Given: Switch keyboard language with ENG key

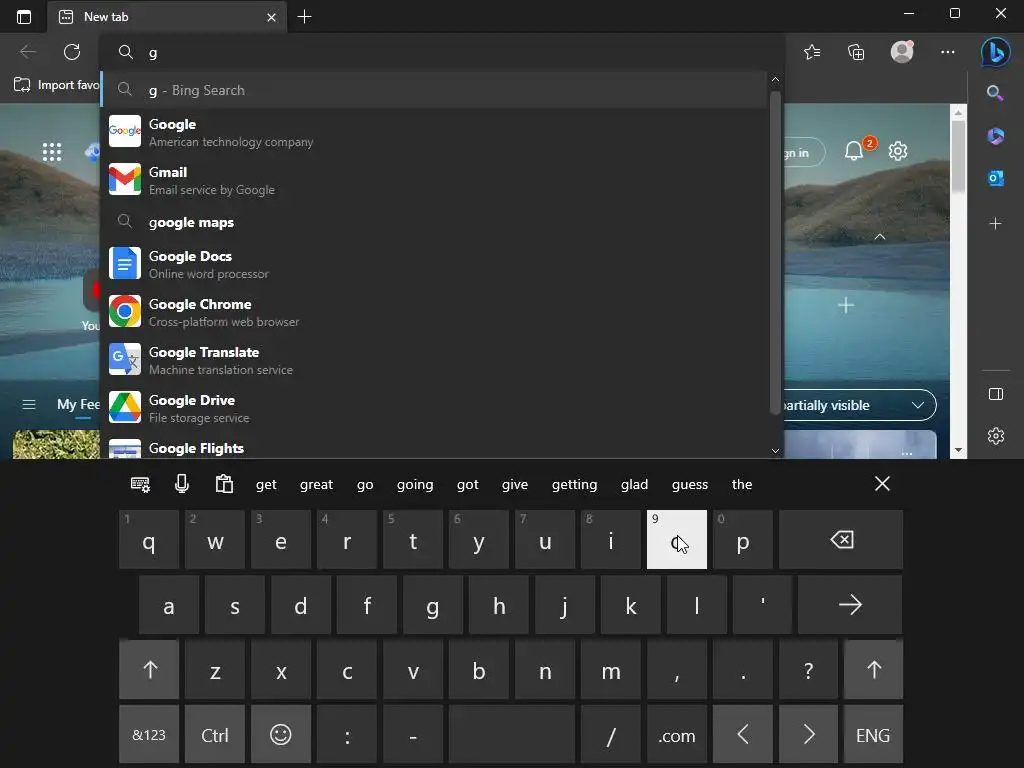Looking at the screenshot, I should tap(873, 735).
